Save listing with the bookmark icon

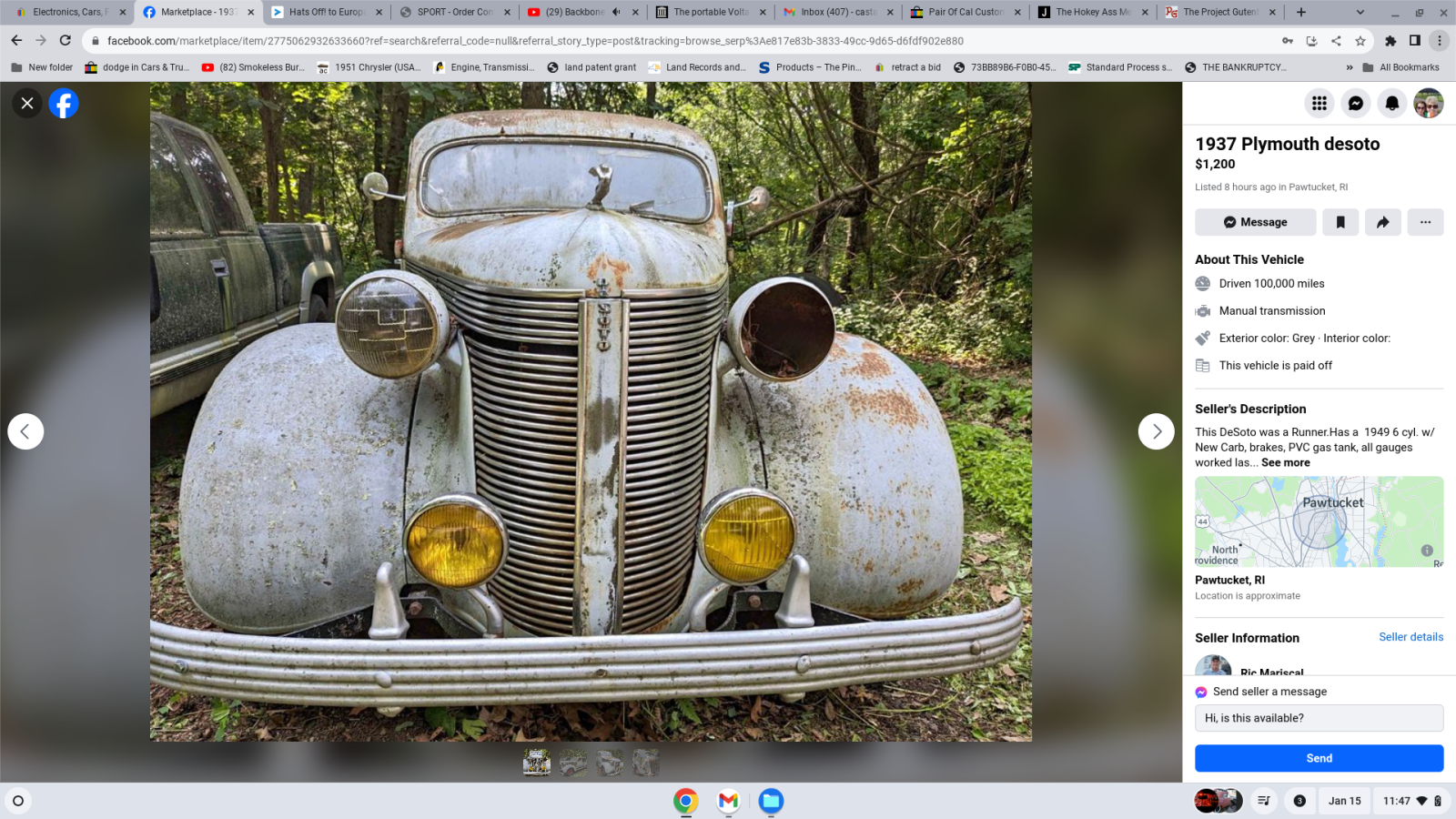tap(1340, 222)
